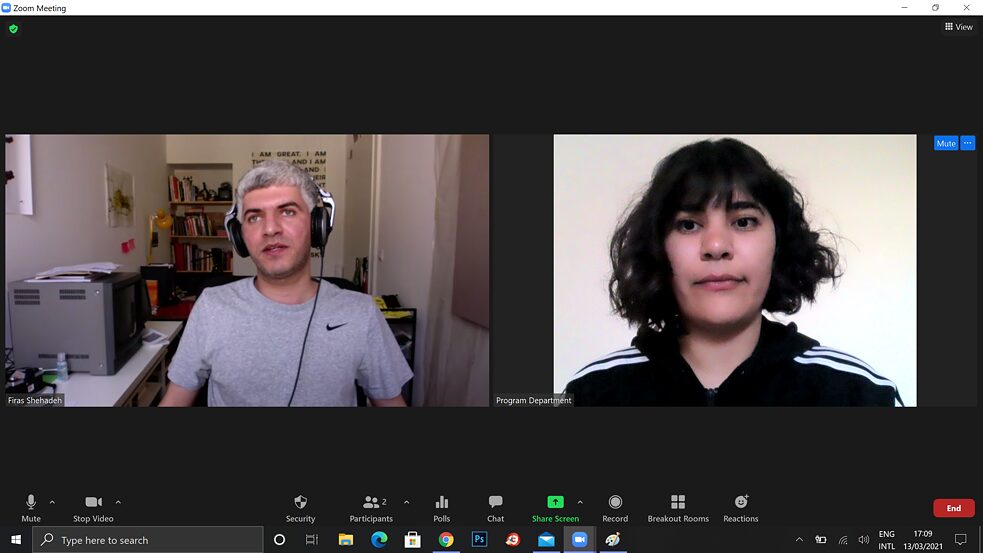Click the green Share Screen icon

555,502
